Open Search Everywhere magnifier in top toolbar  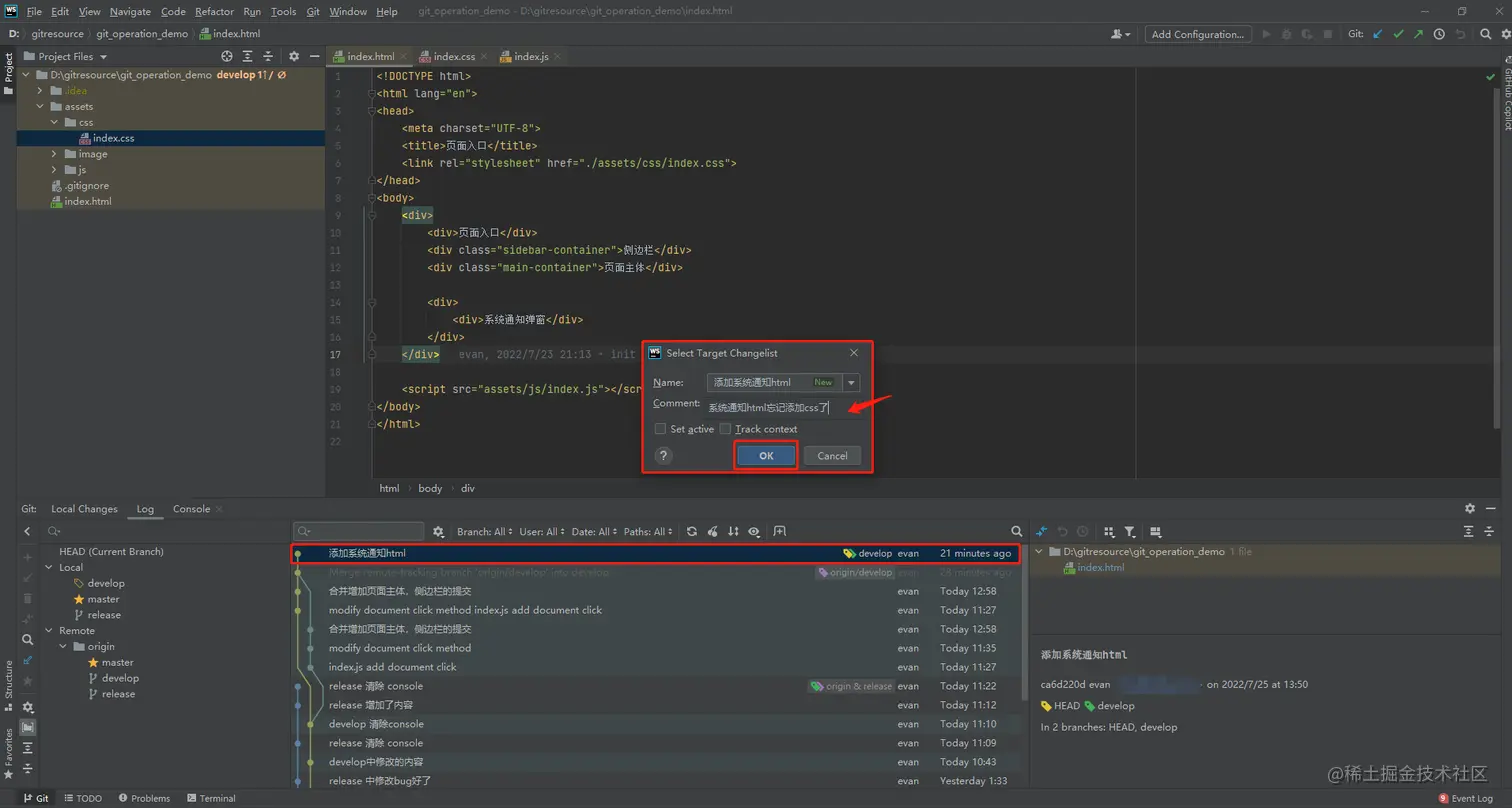click(1485, 34)
